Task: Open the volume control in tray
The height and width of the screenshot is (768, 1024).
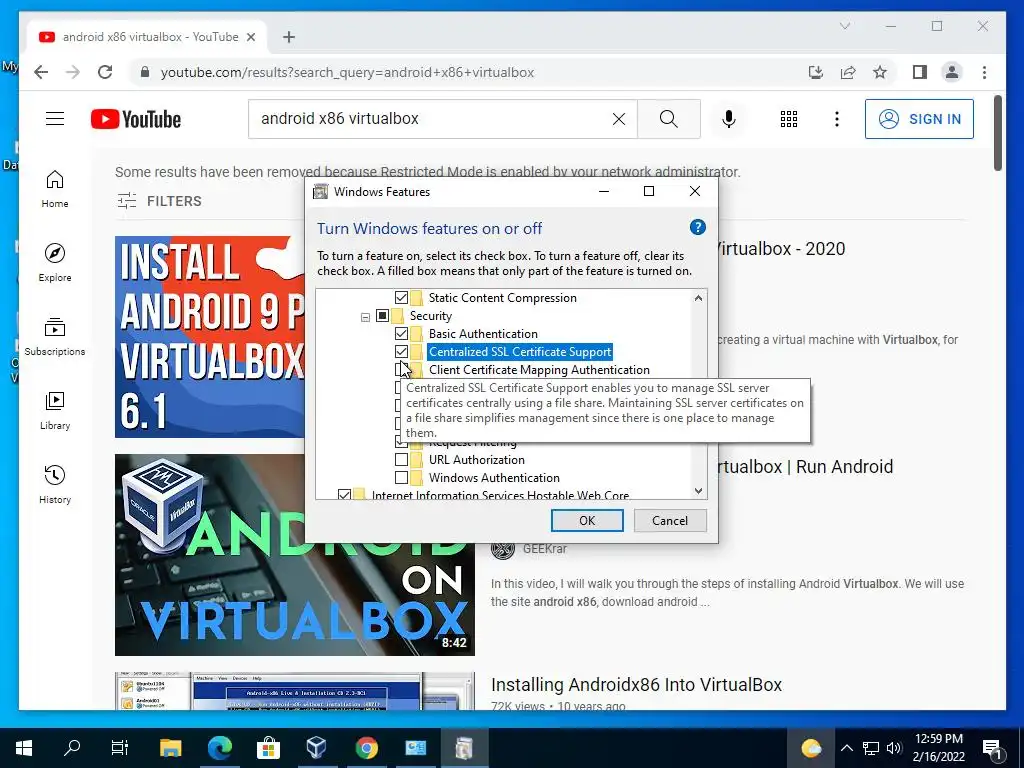Action: (895, 748)
